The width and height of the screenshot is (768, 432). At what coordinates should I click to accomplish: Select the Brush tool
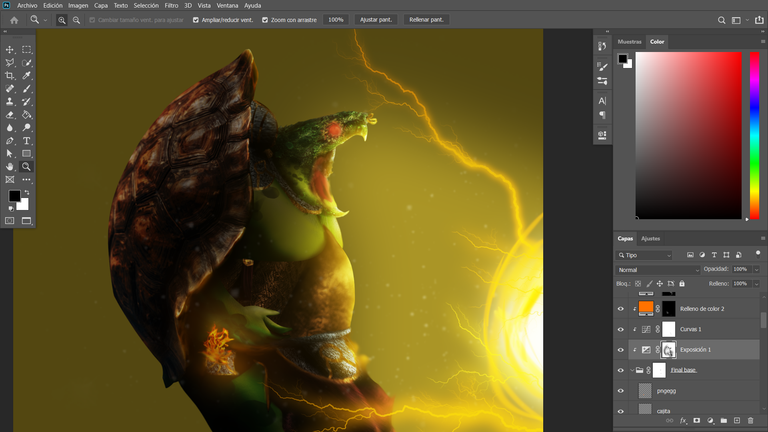tap(26, 89)
